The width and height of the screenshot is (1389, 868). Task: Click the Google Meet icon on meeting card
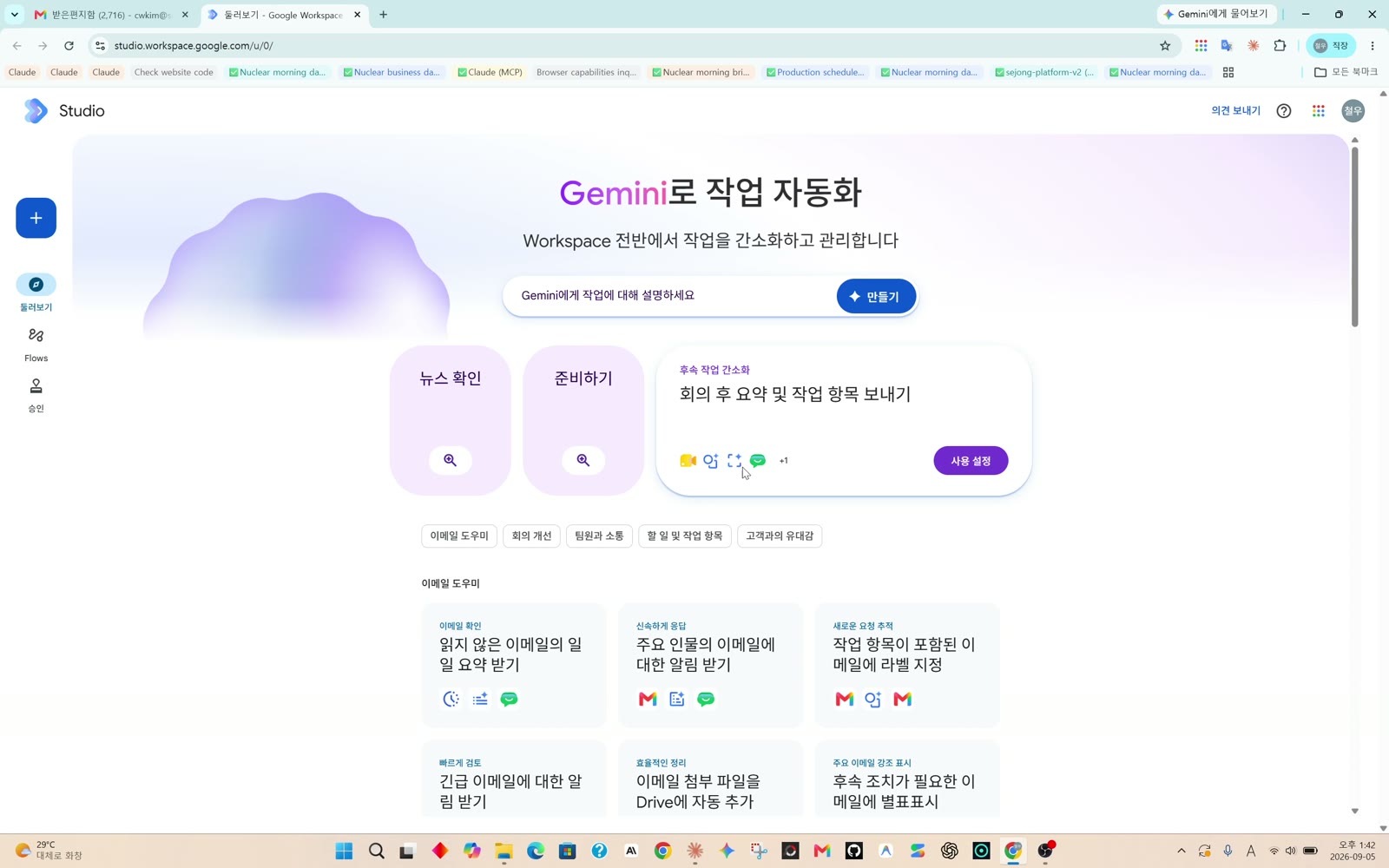coord(688,461)
